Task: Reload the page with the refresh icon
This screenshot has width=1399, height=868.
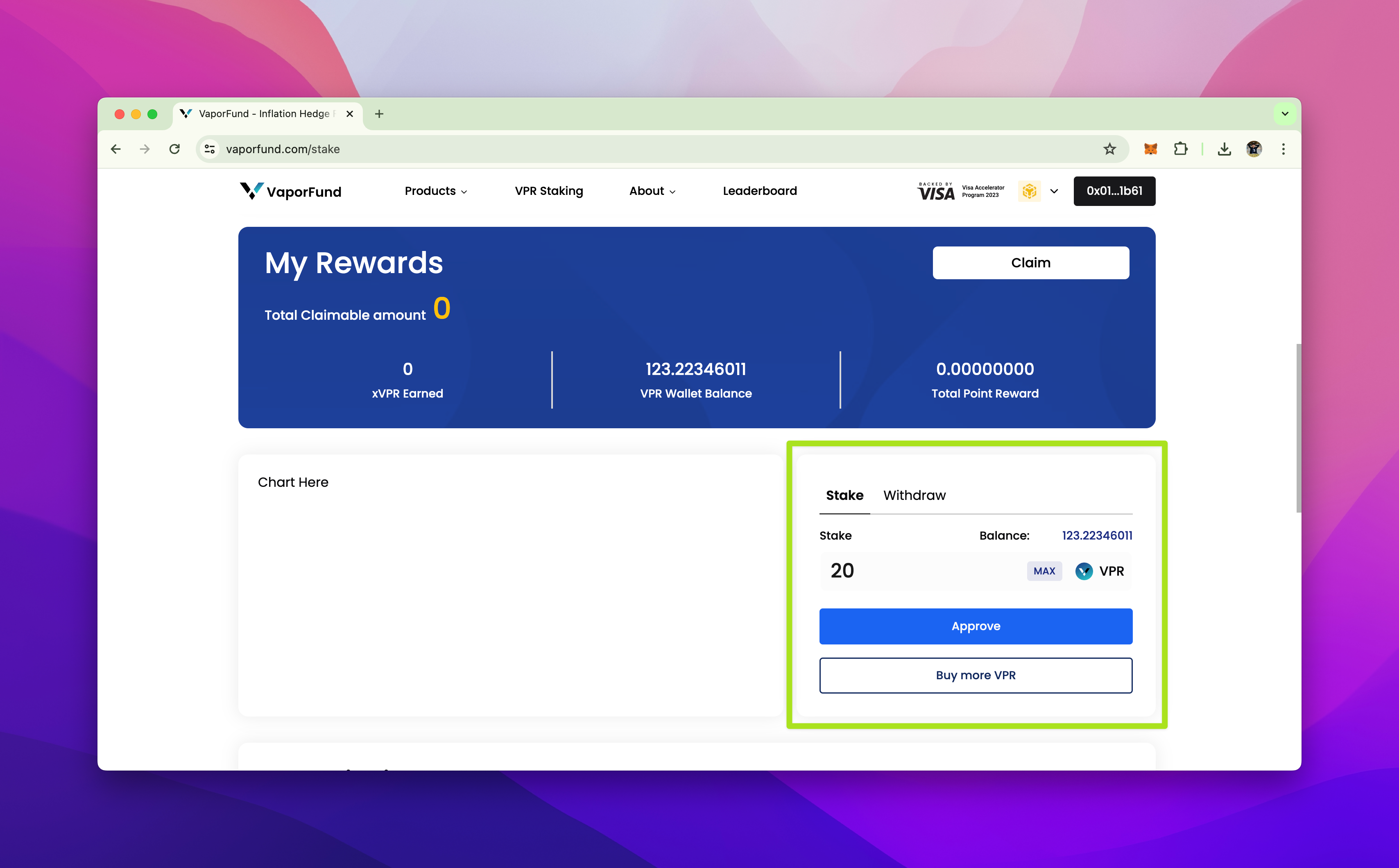Action: (x=174, y=149)
